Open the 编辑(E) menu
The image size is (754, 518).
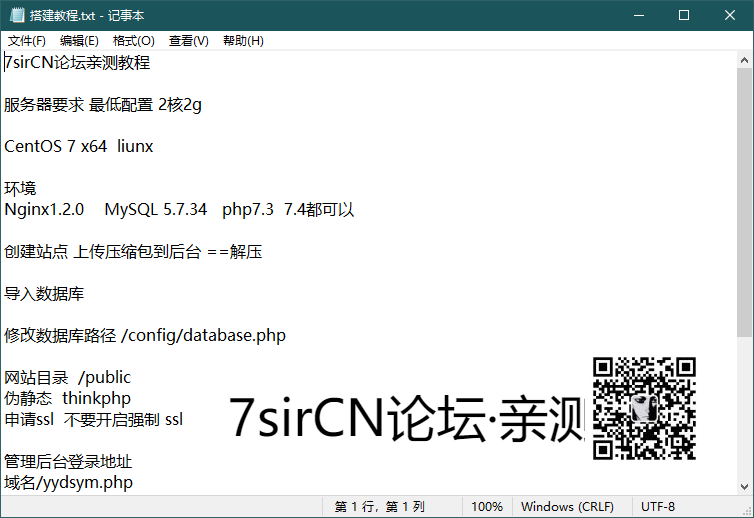coord(79,41)
